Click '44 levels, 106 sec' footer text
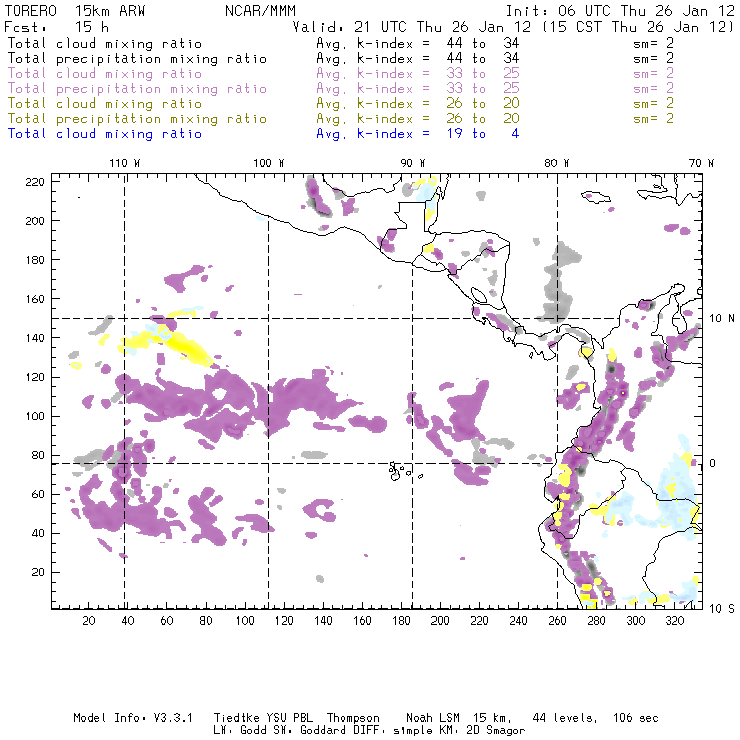740x740 pixels. point(595,718)
